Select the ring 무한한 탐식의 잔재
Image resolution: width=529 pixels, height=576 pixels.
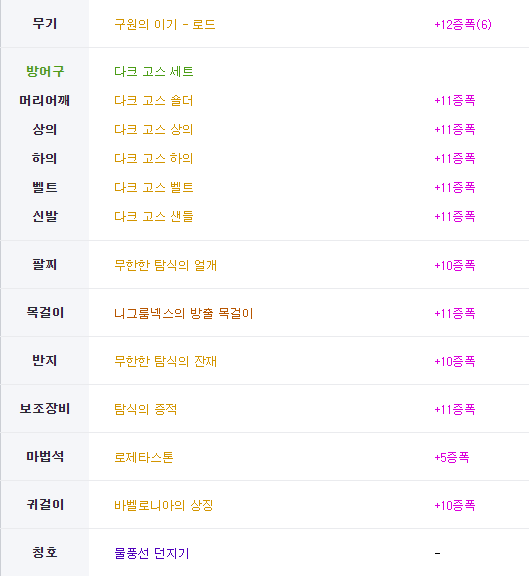165,361
